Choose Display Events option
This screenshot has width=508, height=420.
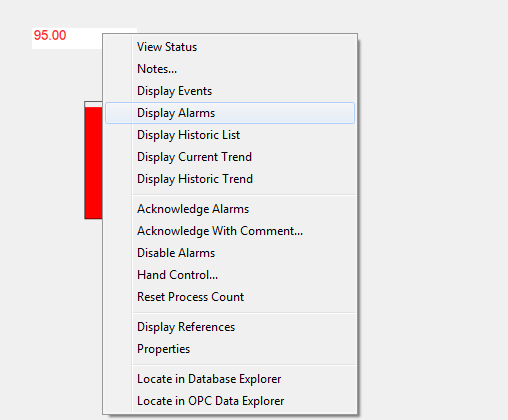(230, 91)
